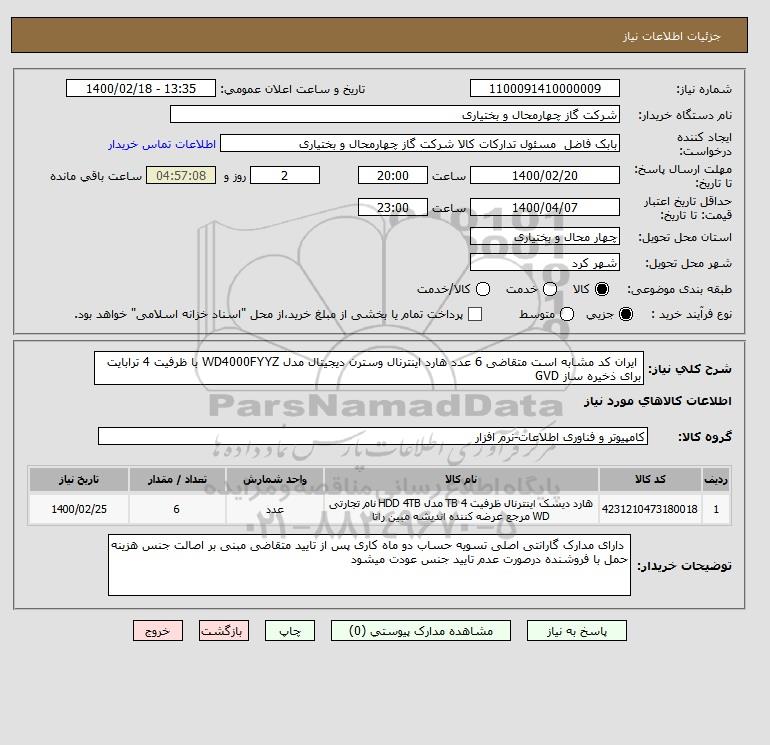Select the متوسط purchase type radio

coord(567,314)
